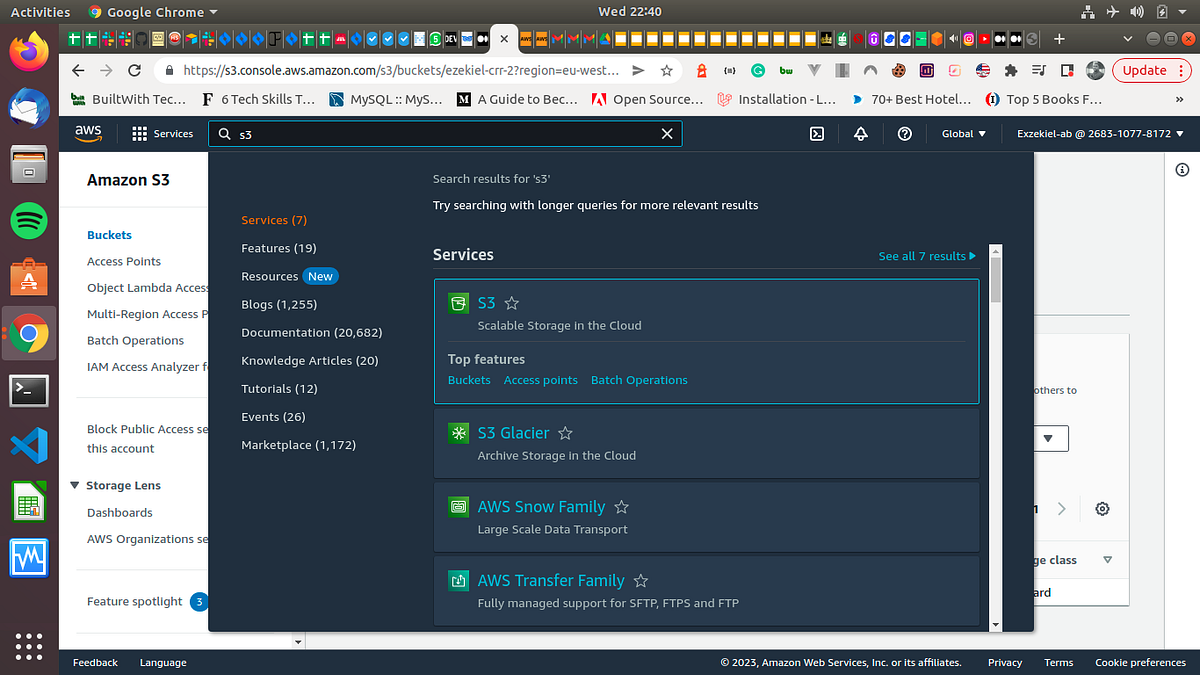Open the AWS help question mark
The width and height of the screenshot is (1200, 675).
[905, 134]
